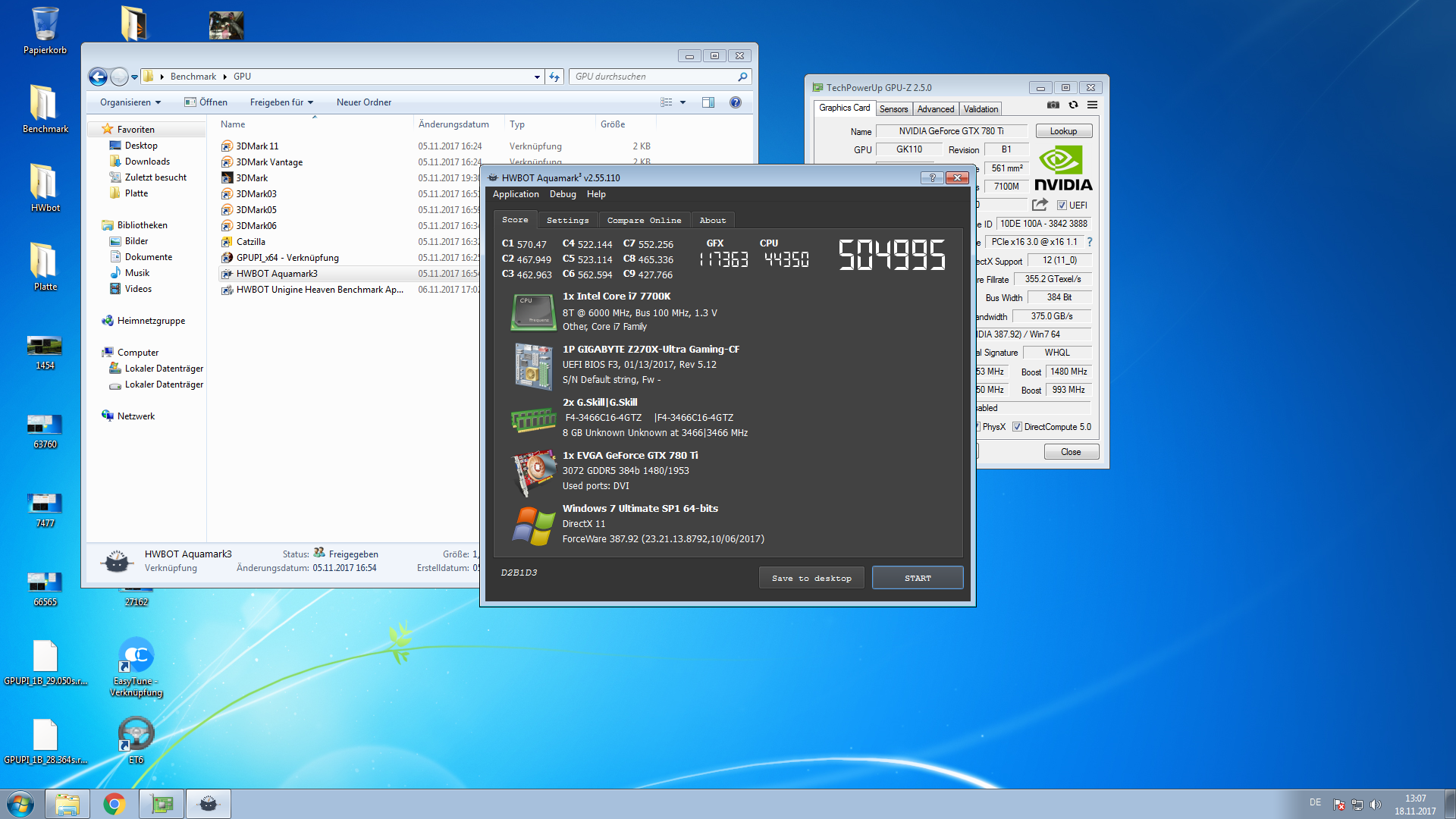Select the HWBOT Aquamark3 file row
The image size is (1456, 819).
coord(349,274)
